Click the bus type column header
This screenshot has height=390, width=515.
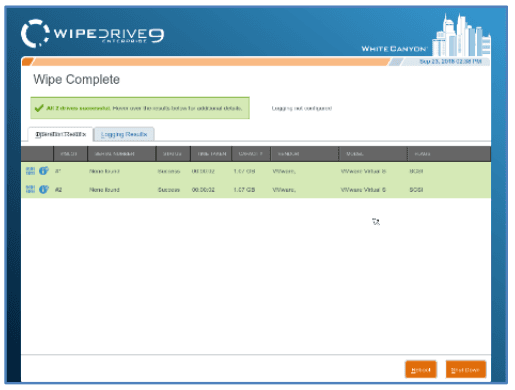(x=449, y=154)
